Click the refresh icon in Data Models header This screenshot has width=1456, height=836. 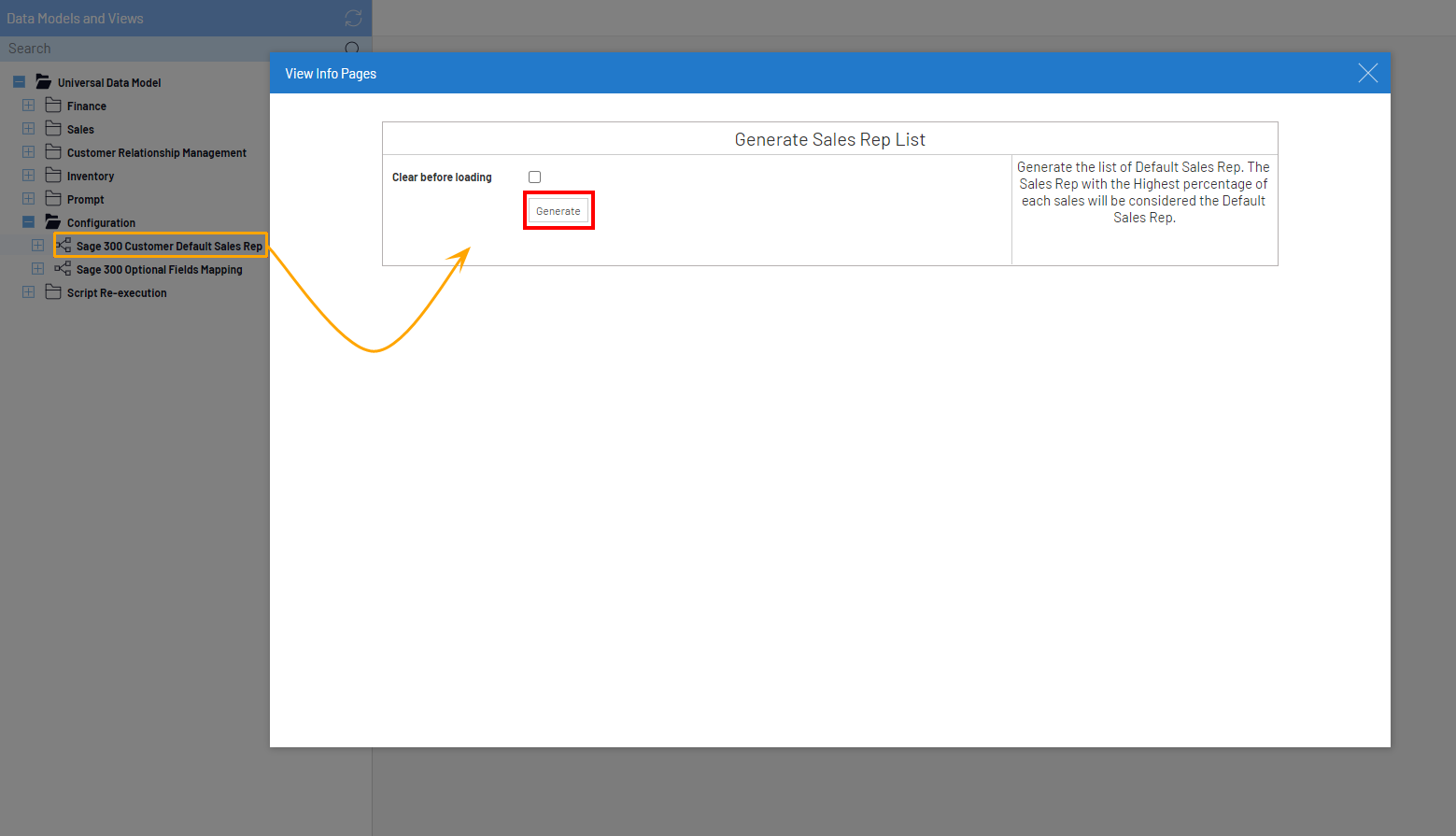pos(353,18)
